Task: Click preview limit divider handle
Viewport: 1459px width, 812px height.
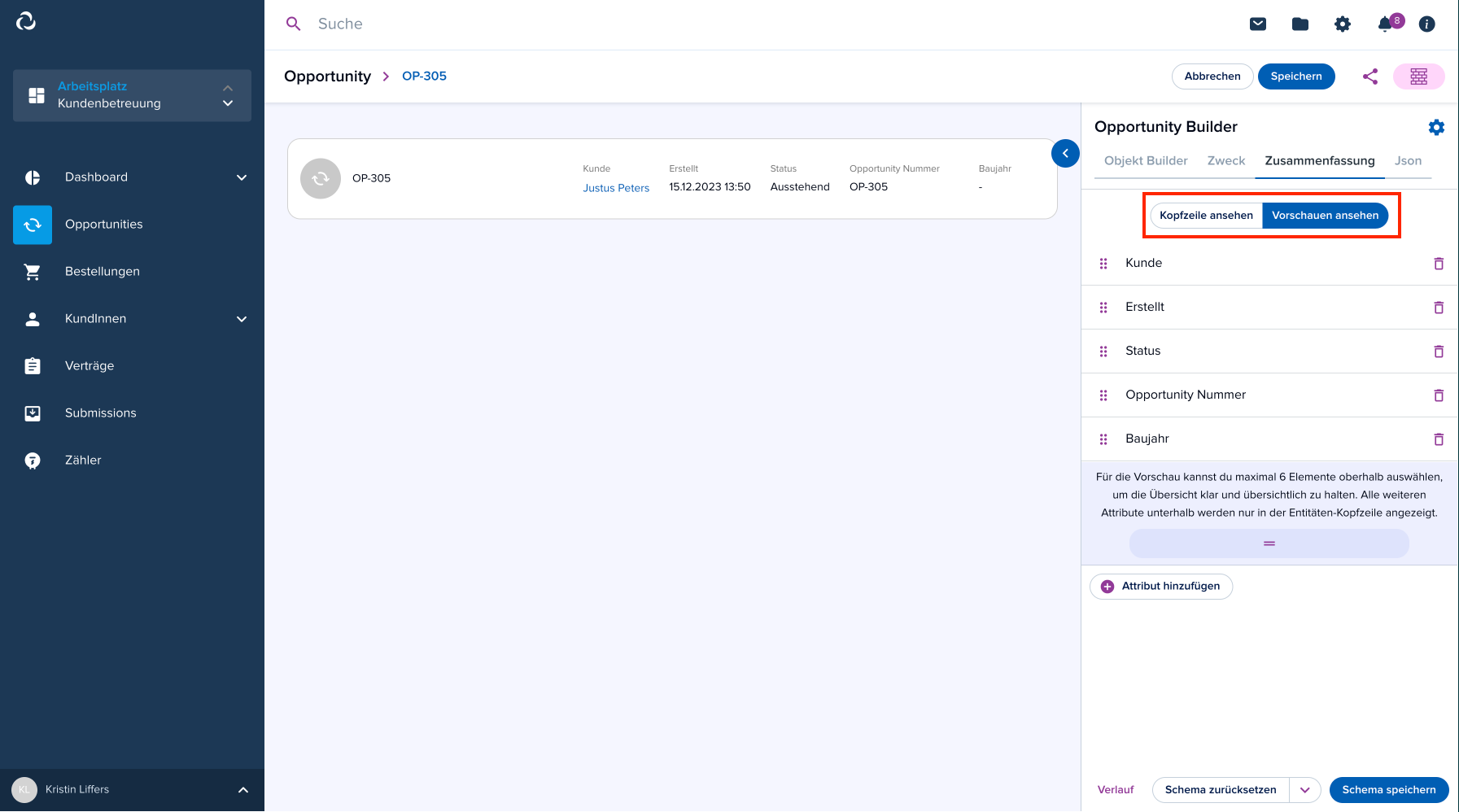Action: tap(1269, 544)
